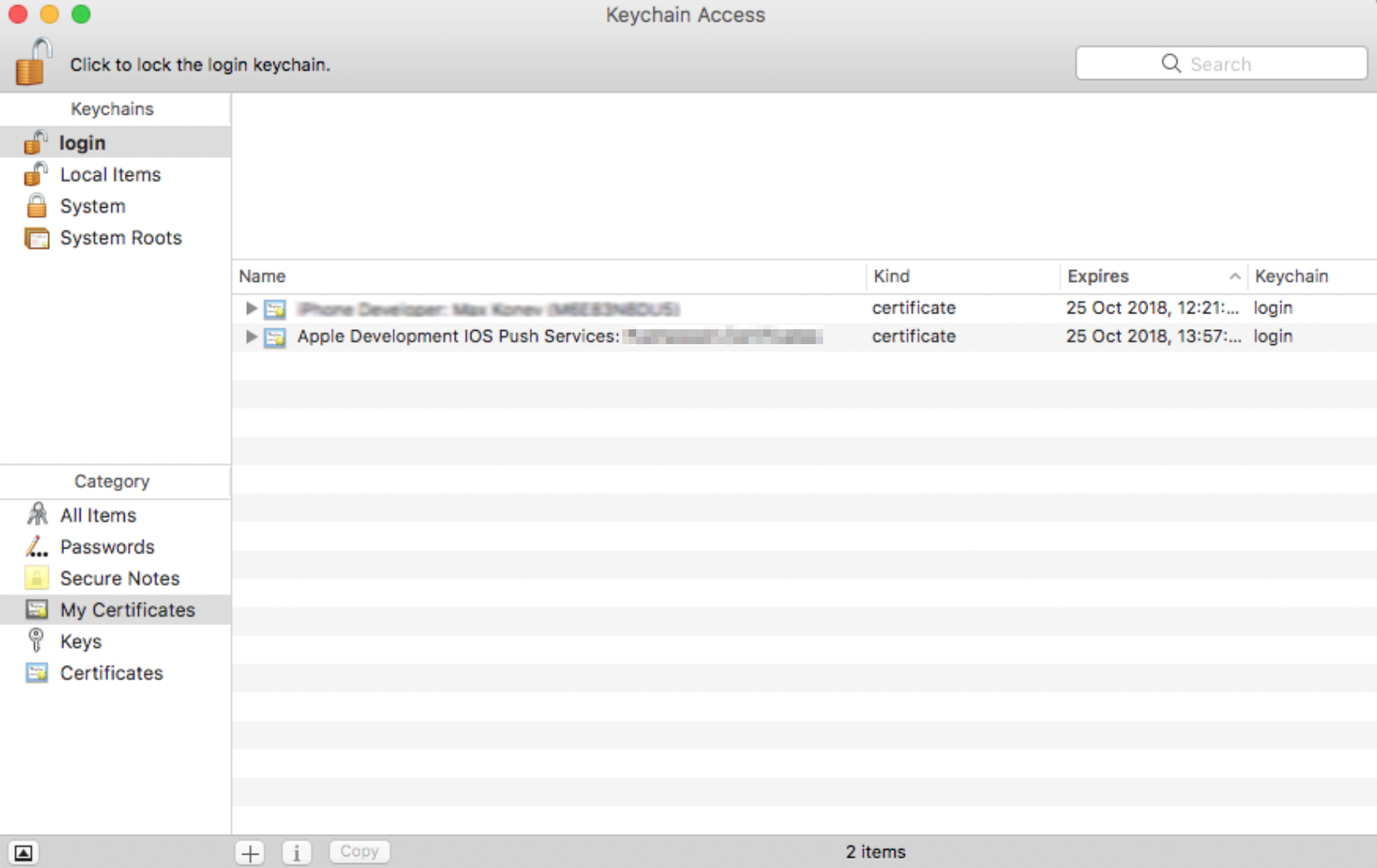This screenshot has height=868, width=1377.
Task: Focus the Search field
Action: pos(1221,63)
